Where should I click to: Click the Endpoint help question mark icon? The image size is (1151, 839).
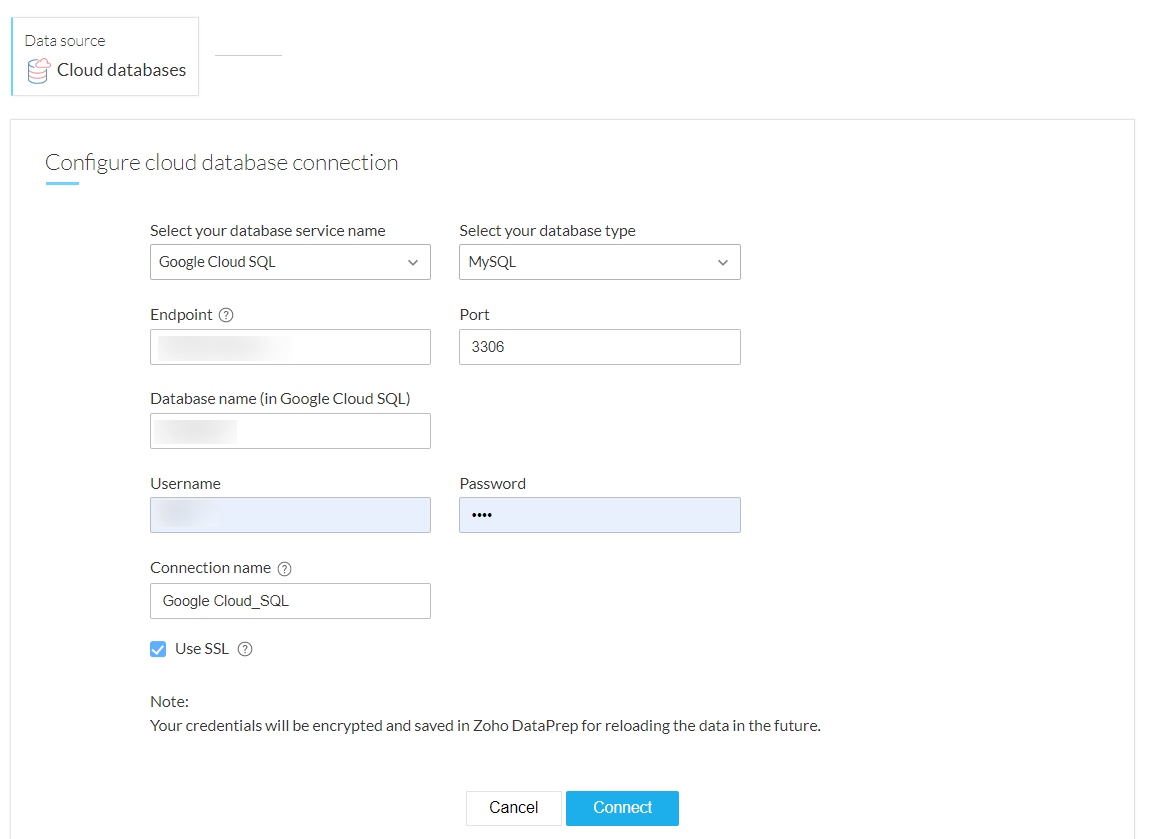click(x=226, y=315)
